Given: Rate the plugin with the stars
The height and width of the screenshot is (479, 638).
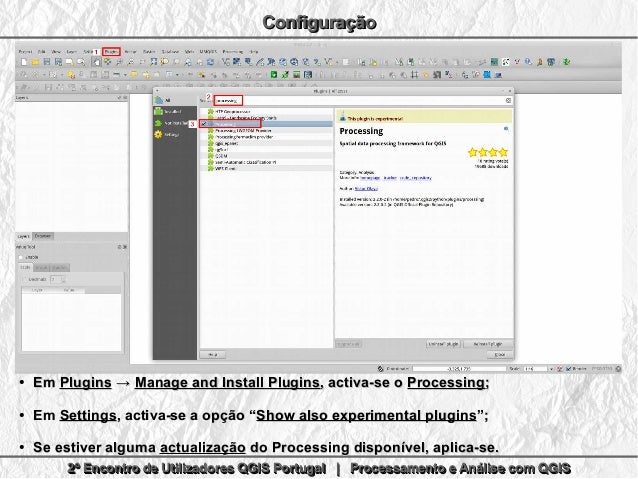Looking at the screenshot, I should click(488, 152).
